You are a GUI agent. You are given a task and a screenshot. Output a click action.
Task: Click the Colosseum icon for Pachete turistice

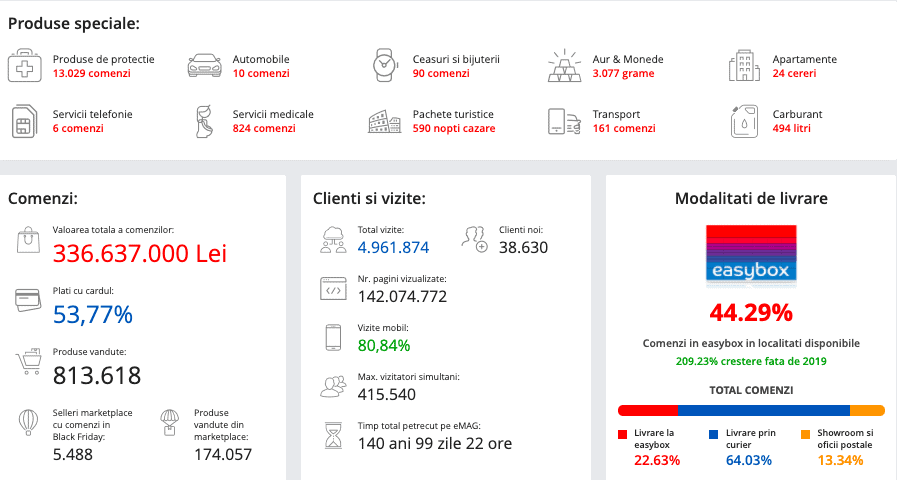click(385, 121)
